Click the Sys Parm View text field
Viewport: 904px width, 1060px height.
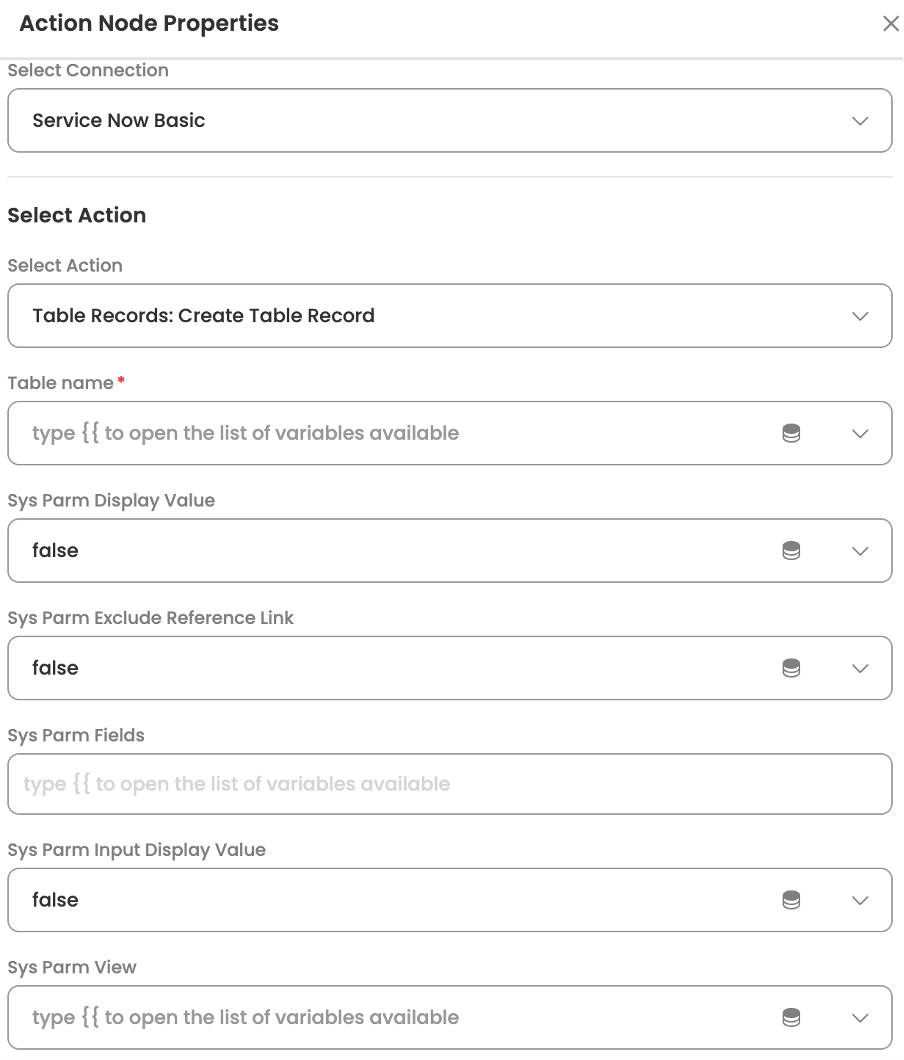(400, 1018)
